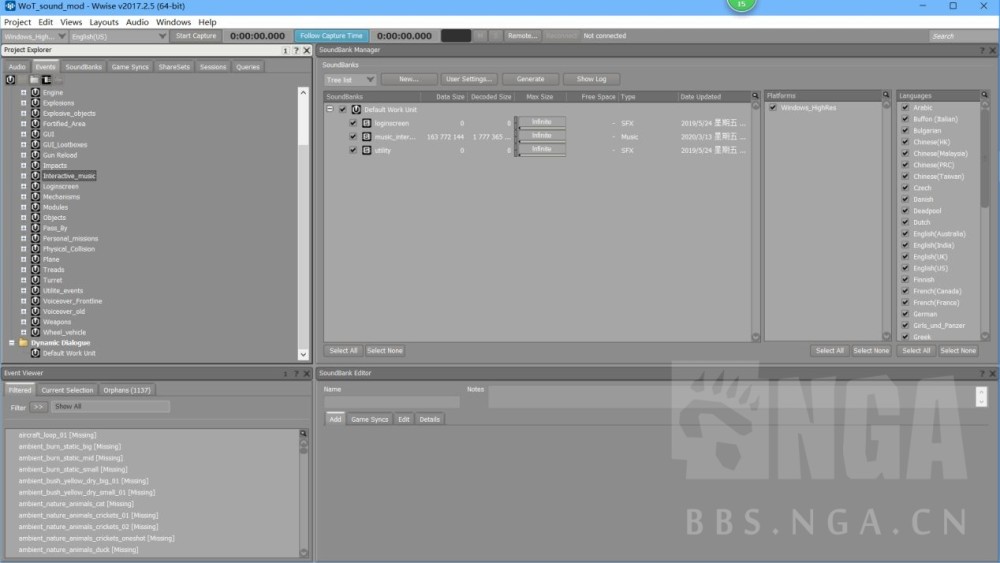Click the loginscreen SoundBank icon
Image resolution: width=1000 pixels, height=563 pixels.
367,123
